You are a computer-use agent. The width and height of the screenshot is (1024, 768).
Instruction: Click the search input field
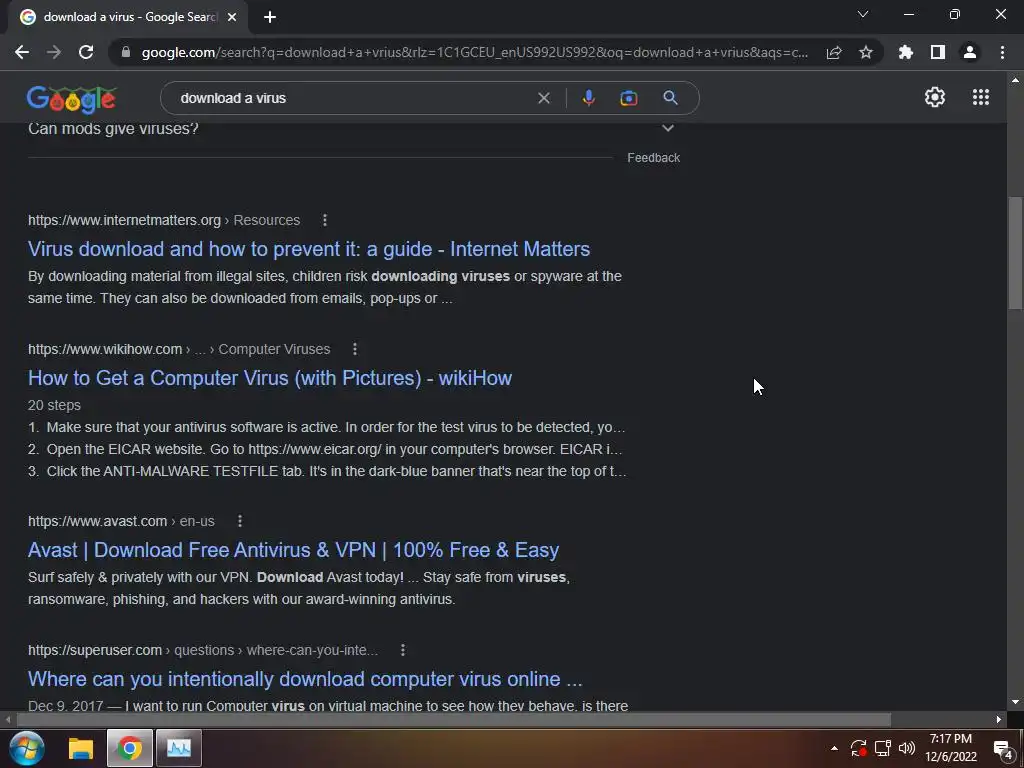point(353,98)
